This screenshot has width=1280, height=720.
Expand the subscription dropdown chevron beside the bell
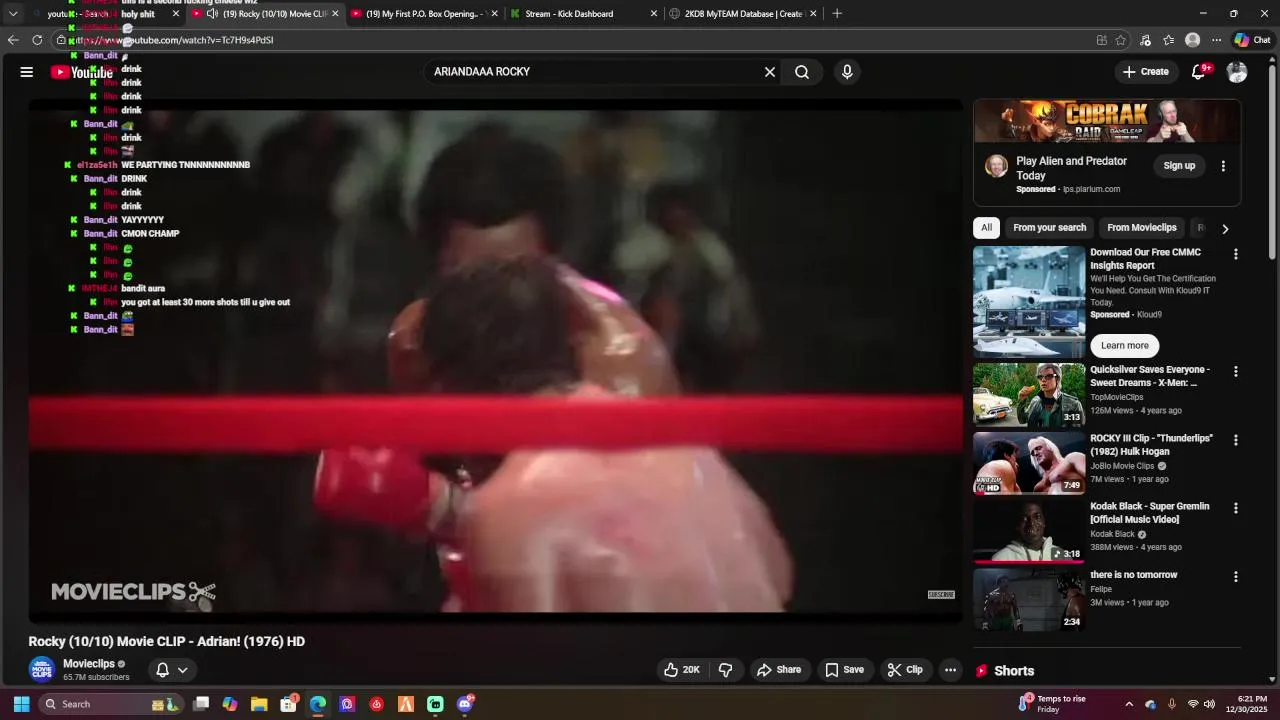tap(183, 670)
